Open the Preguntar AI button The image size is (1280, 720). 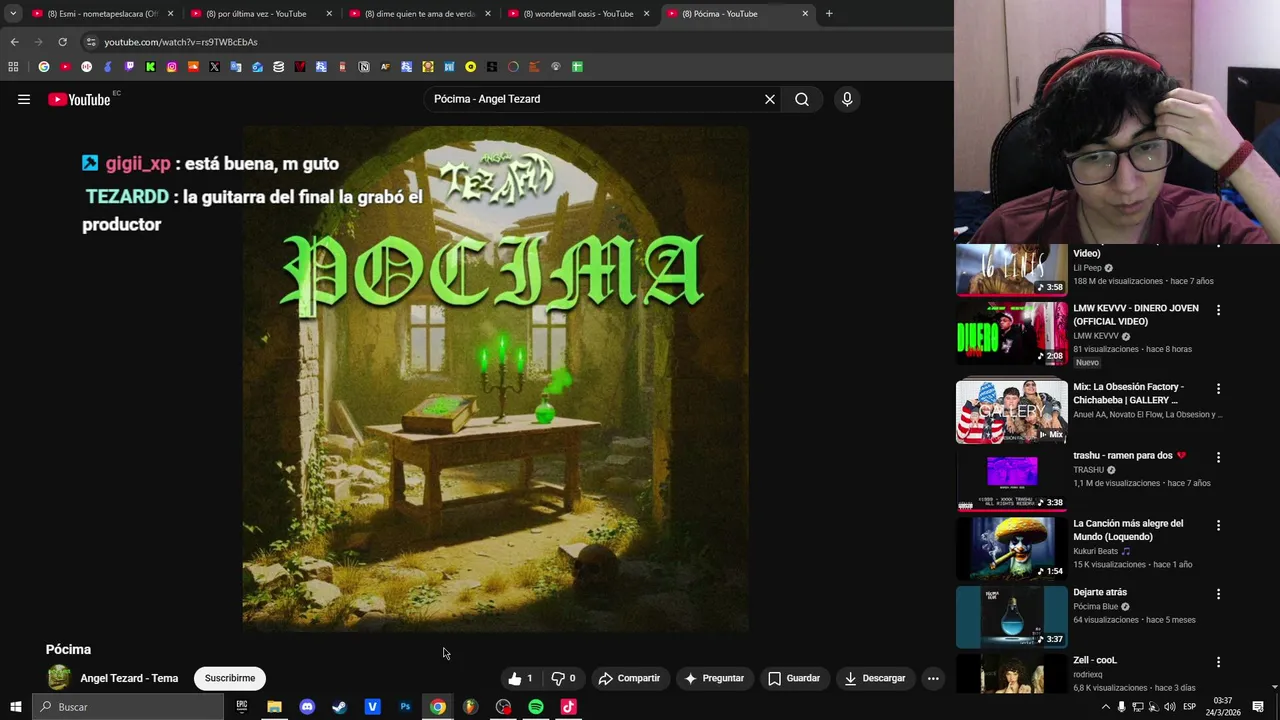(714, 678)
